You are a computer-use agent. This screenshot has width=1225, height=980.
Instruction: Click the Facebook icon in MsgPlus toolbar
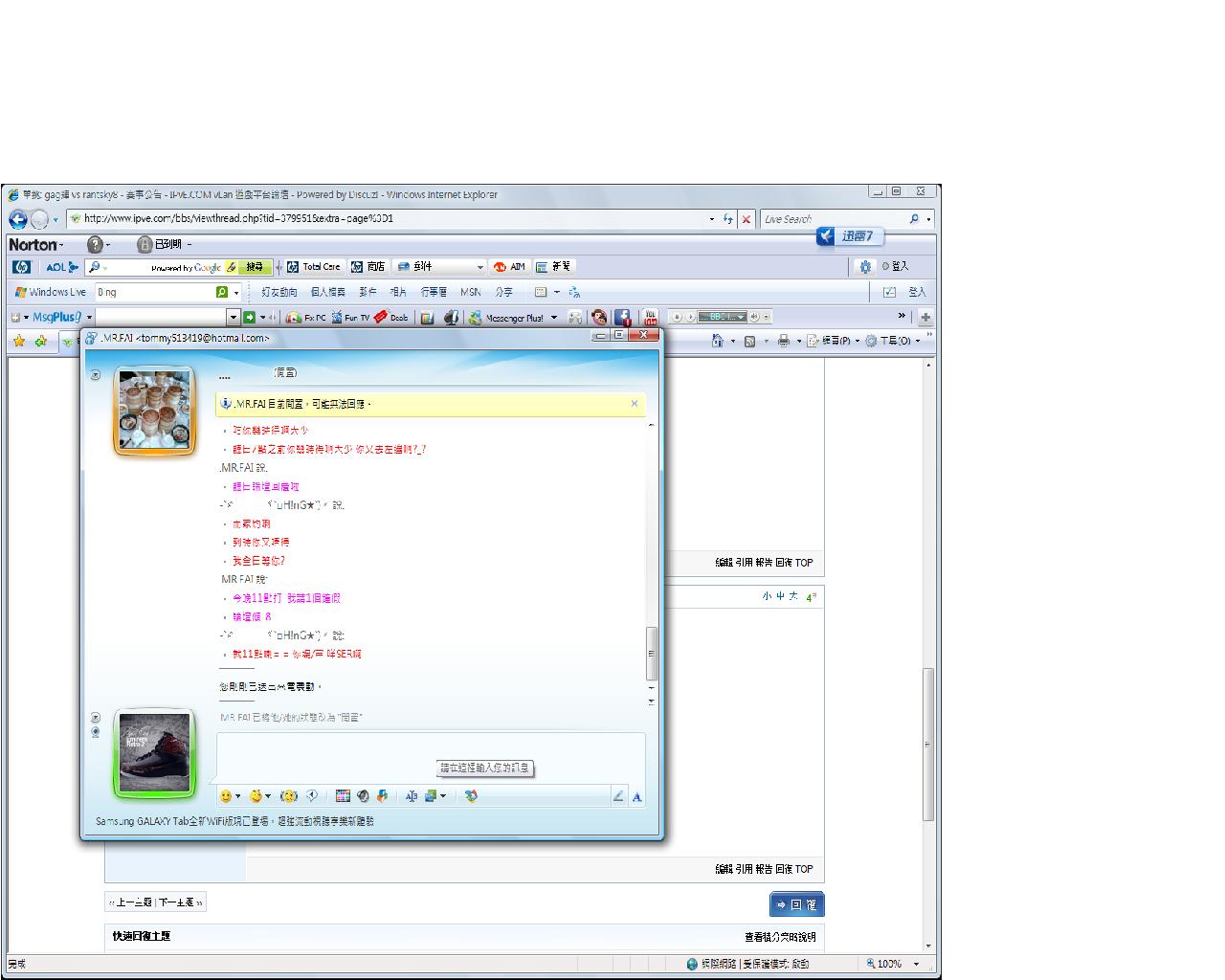pyautogui.click(x=623, y=318)
